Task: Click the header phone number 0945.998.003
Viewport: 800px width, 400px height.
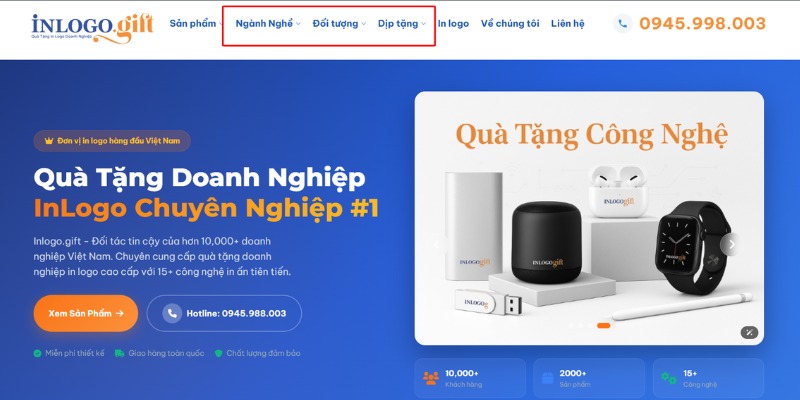Action: 703,23
